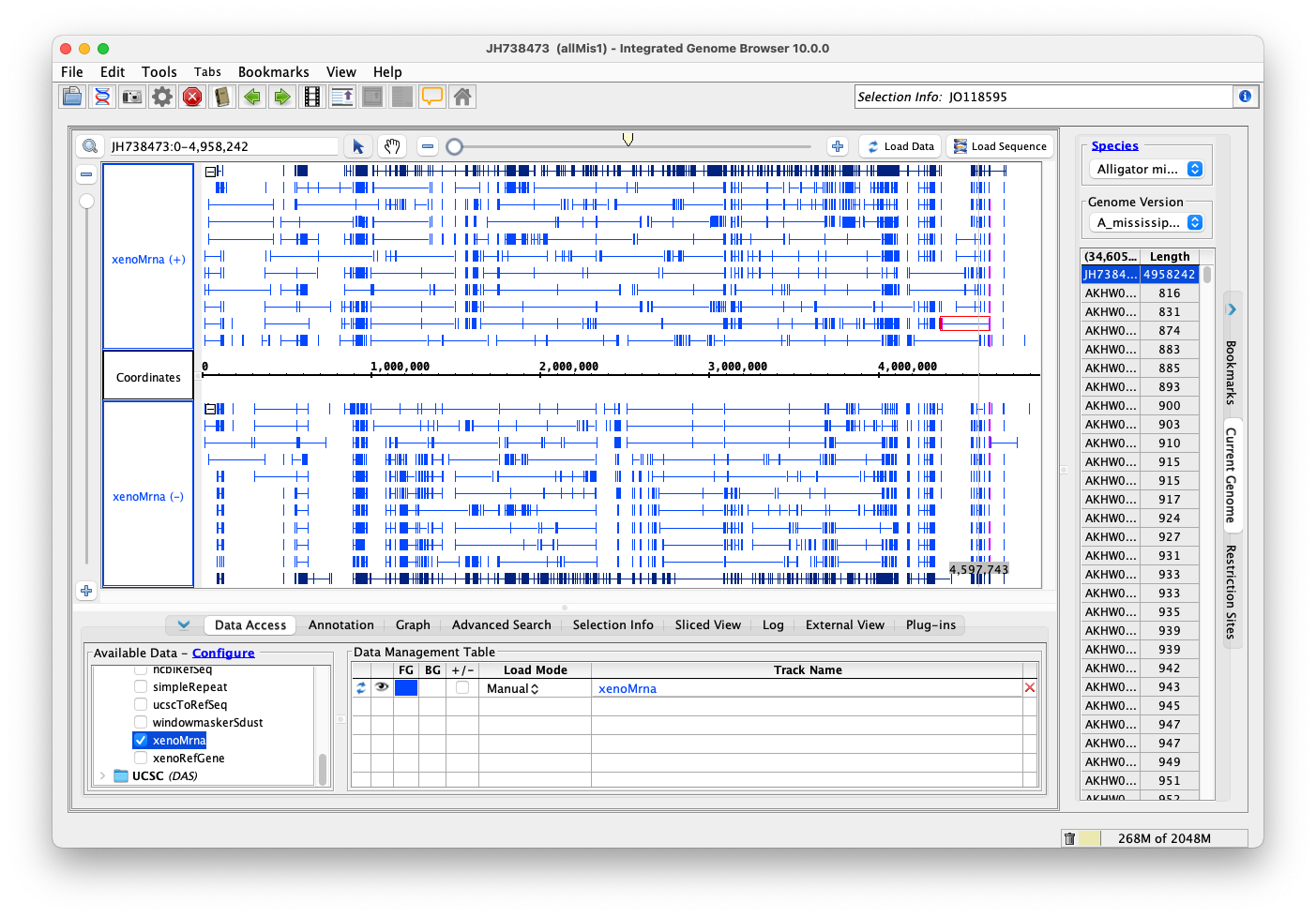Viewport: 1316px width, 917px height.
Task: Click the trash can memory icon
Action: [1069, 838]
